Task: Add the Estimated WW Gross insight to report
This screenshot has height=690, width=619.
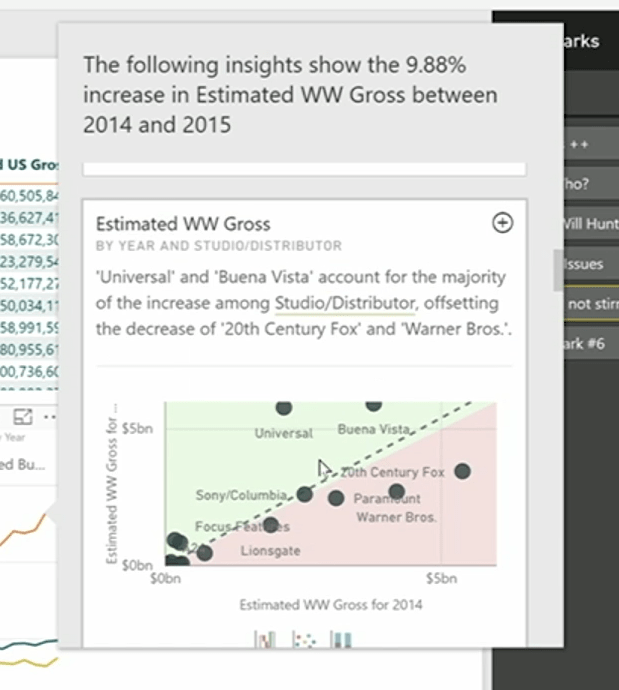Action: (502, 223)
